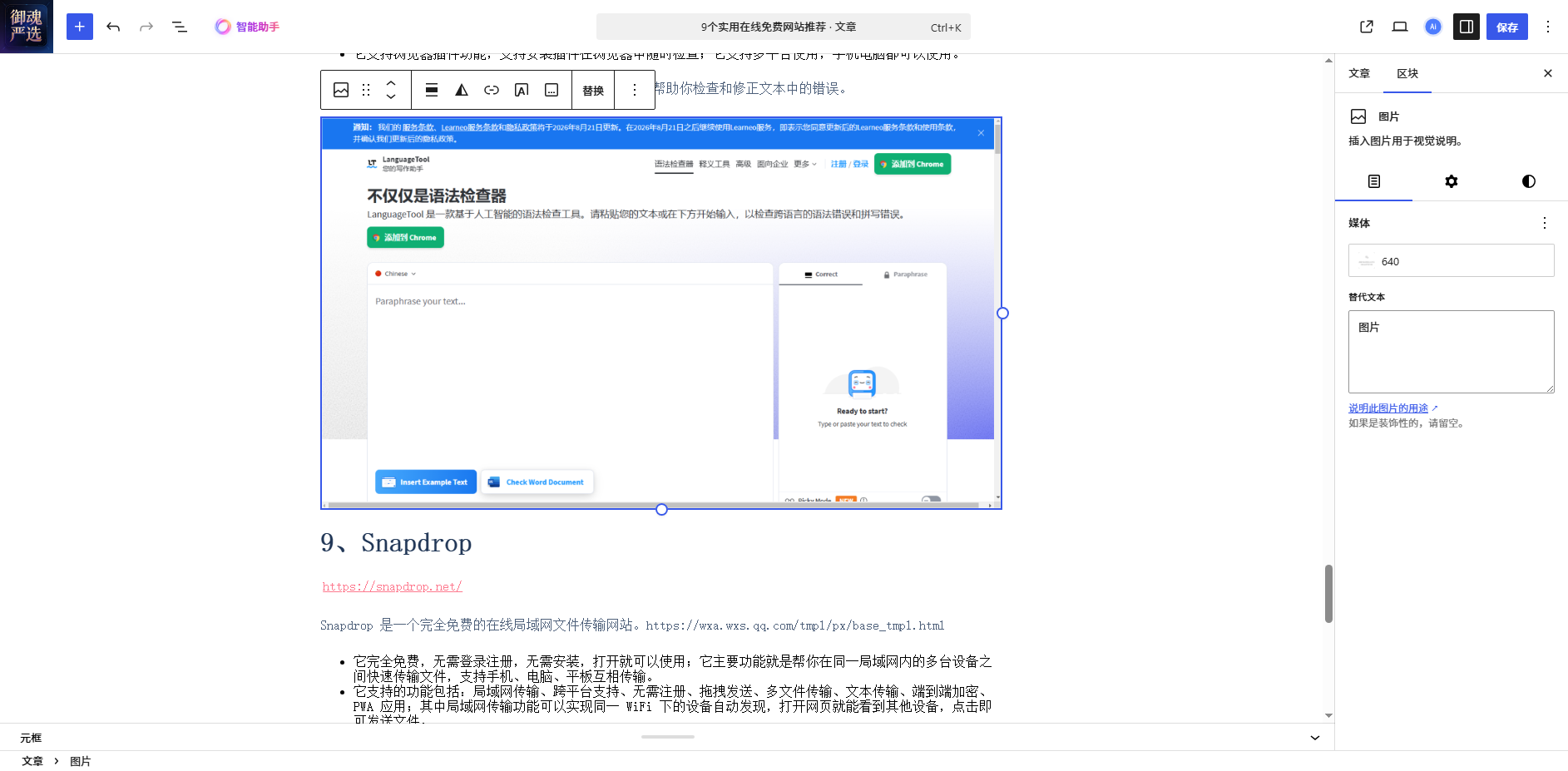Click the 640 media file selector
The height and width of the screenshot is (771, 1568).
click(1452, 260)
